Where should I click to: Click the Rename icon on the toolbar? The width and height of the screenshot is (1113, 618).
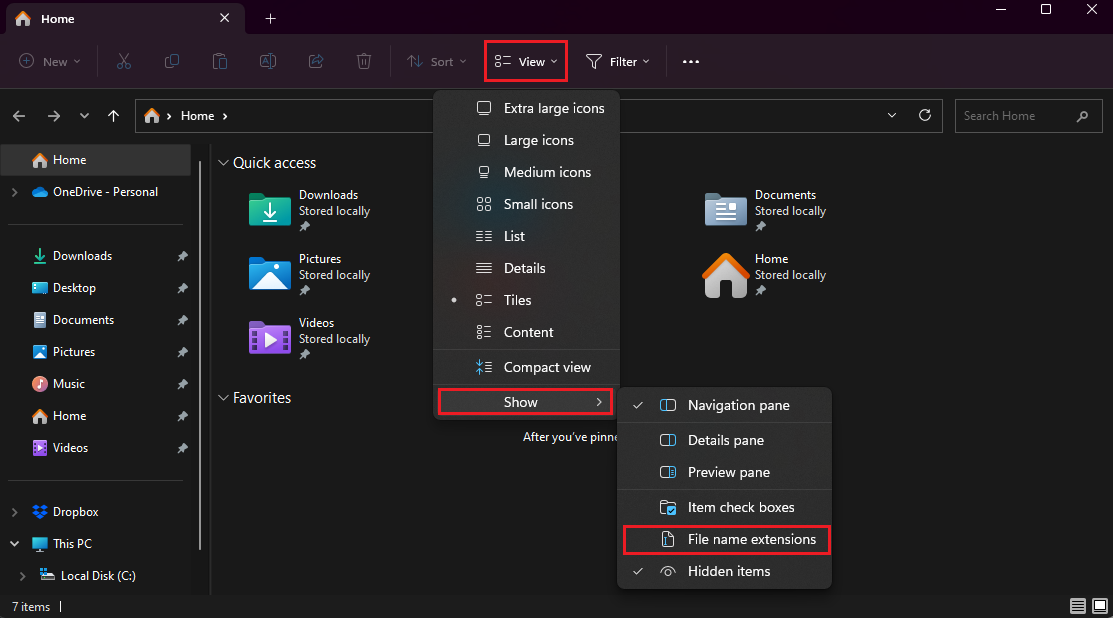(268, 61)
